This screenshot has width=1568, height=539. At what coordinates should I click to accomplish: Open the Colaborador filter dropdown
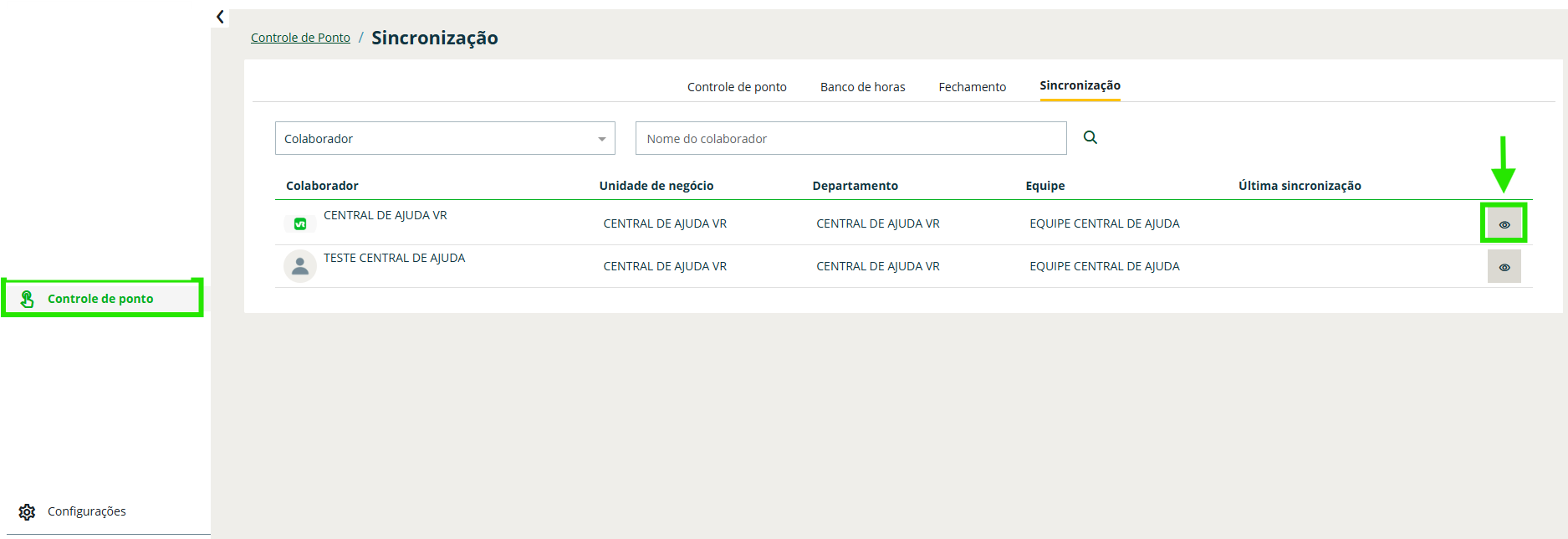(x=445, y=139)
